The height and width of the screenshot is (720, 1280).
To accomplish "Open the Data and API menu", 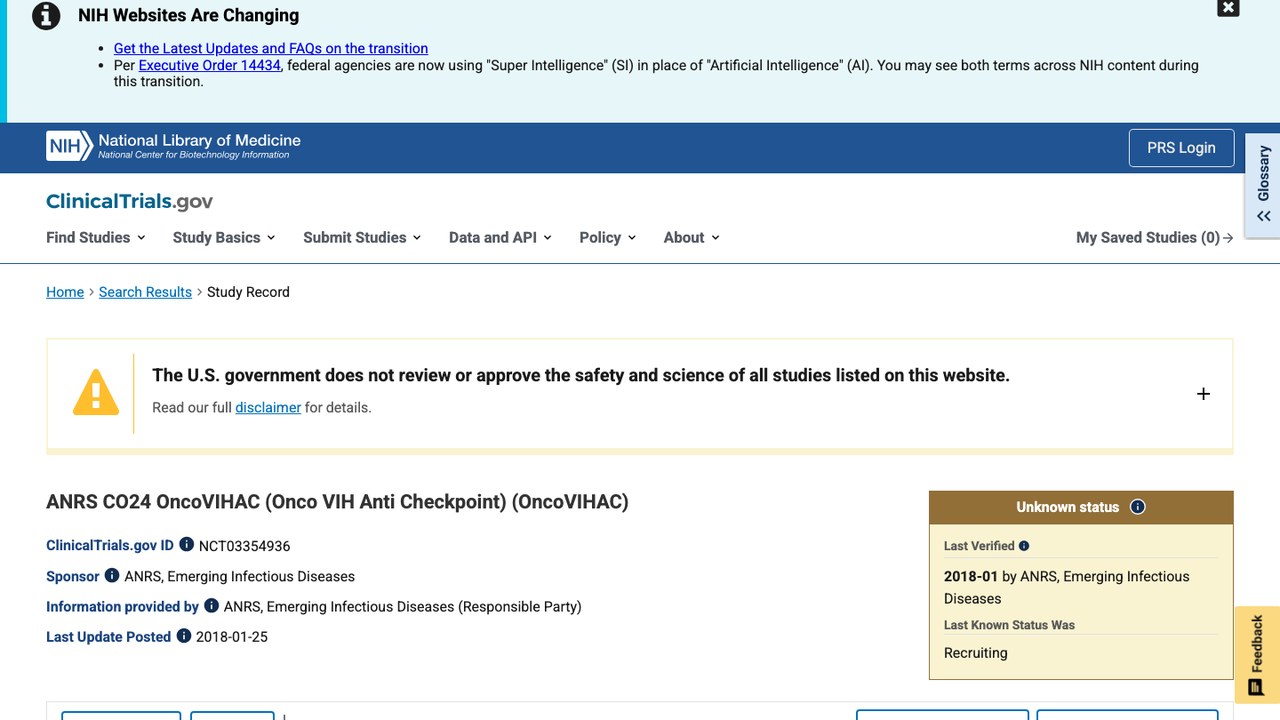I will 500,237.
